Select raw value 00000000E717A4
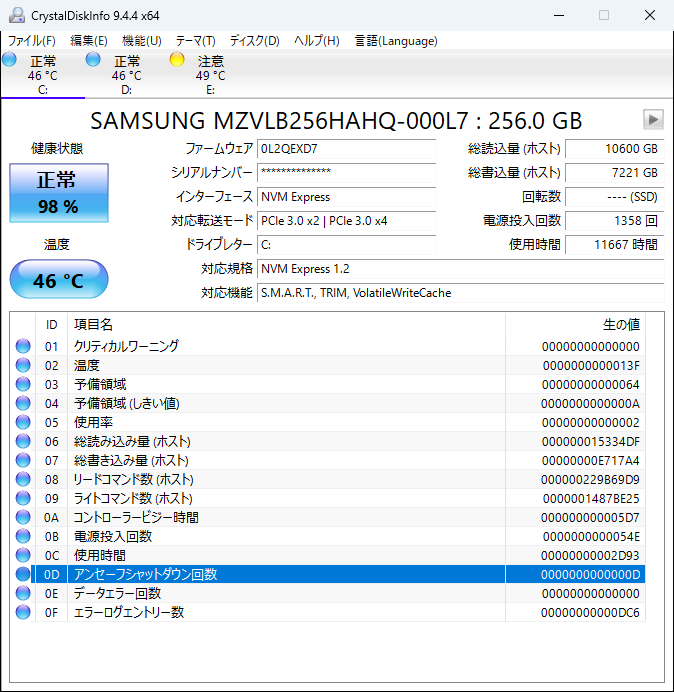Image resolution: width=674 pixels, height=692 pixels. click(591, 460)
